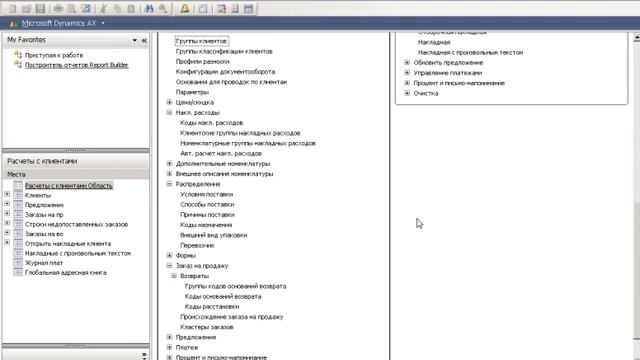Image resolution: width=640 pixels, height=360 pixels.
Task: Select the Расчеты с клиентами module header
Action: coord(76,161)
